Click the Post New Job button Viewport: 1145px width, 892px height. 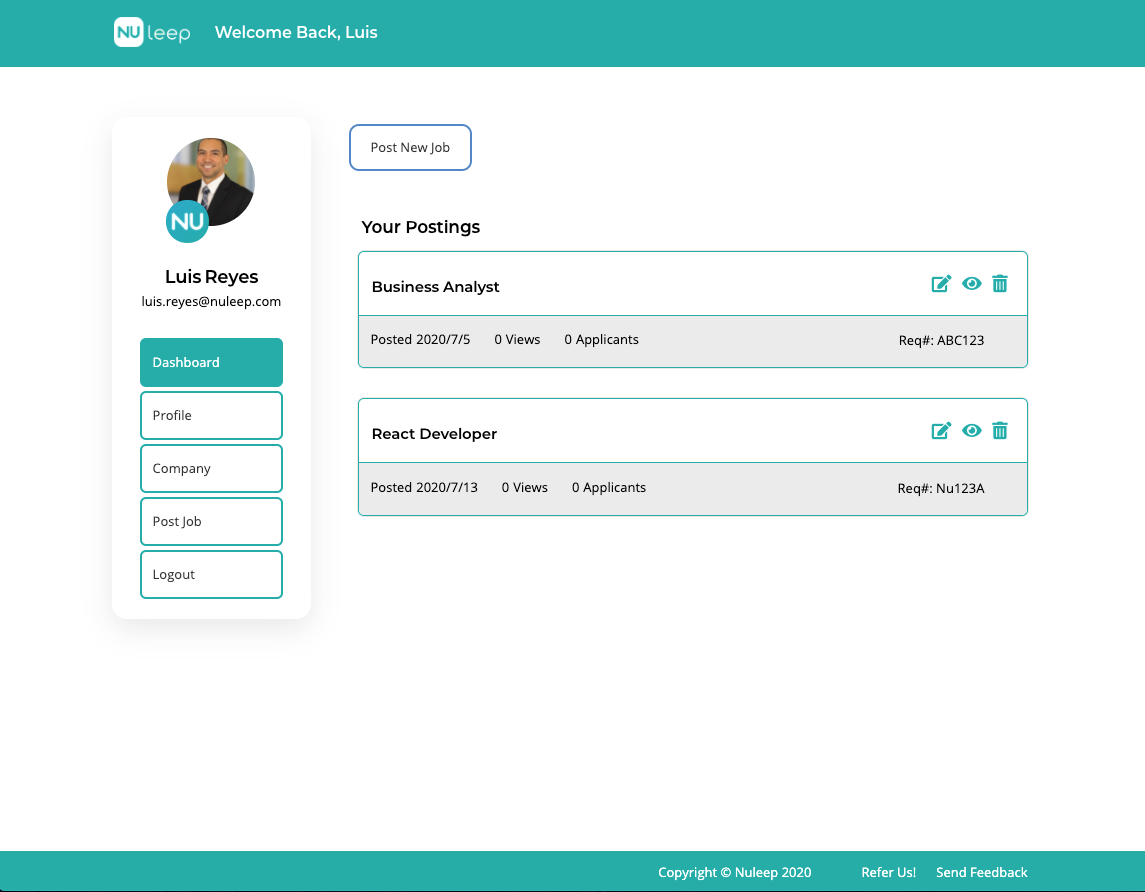click(410, 147)
